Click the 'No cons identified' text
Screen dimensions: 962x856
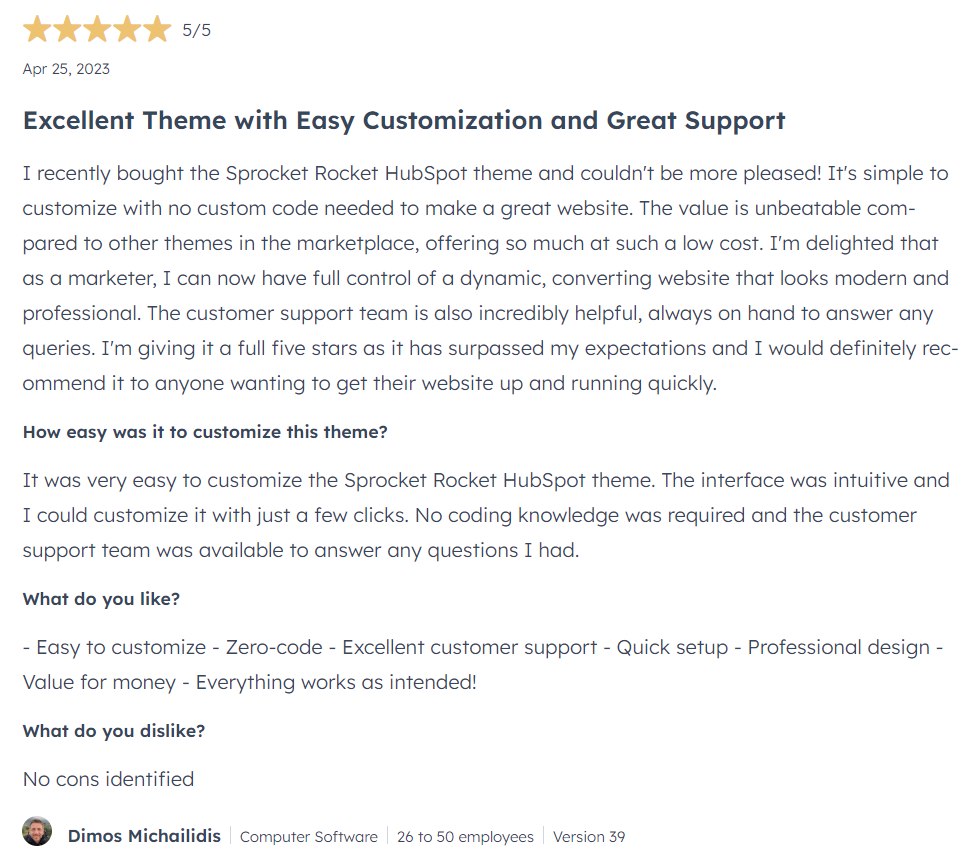(x=109, y=779)
